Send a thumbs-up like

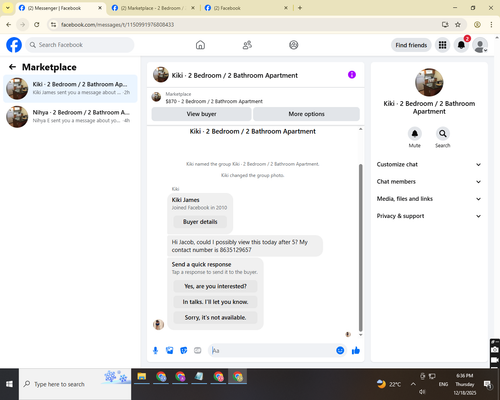click(356, 350)
